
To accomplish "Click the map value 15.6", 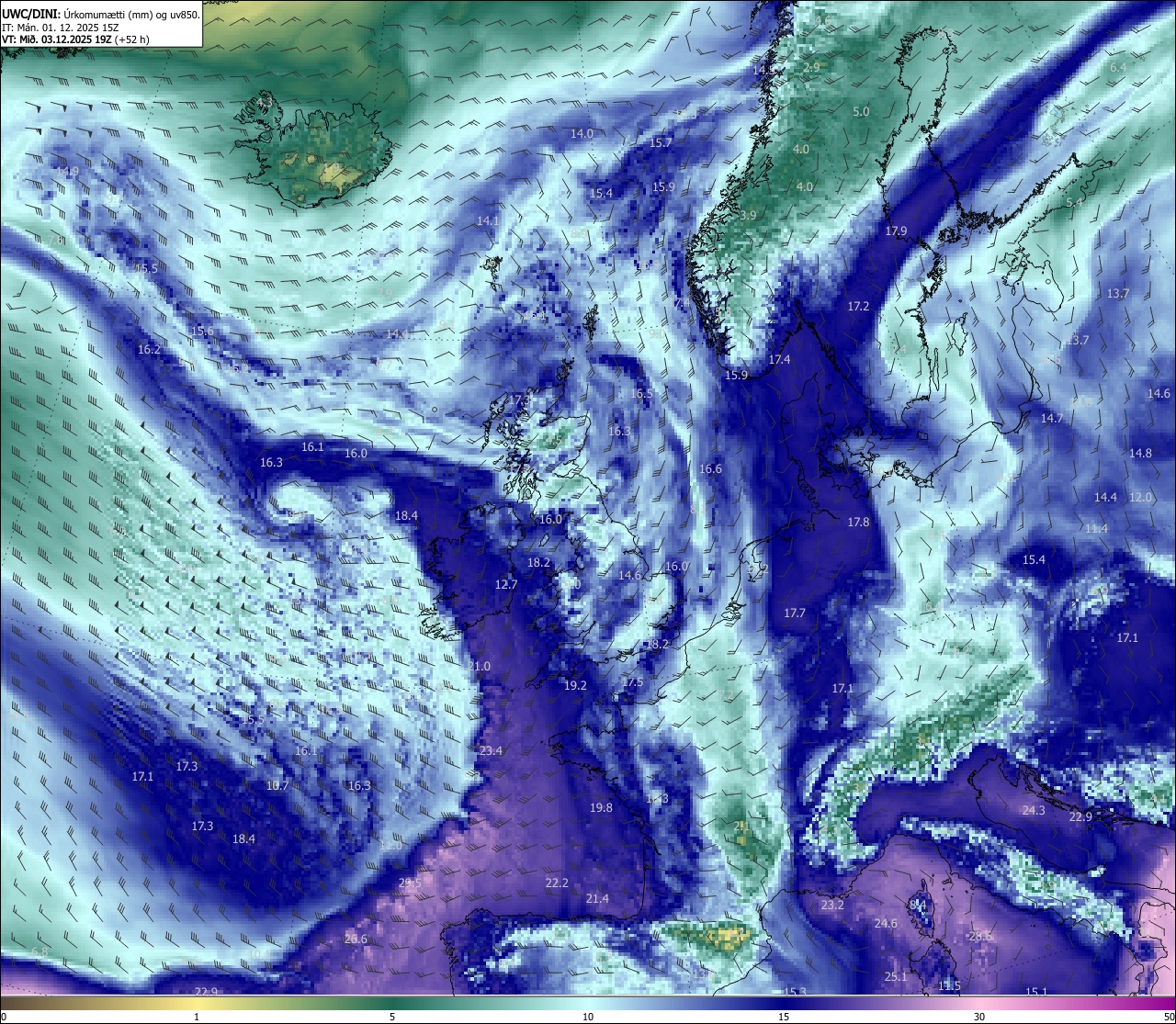I will [202, 331].
